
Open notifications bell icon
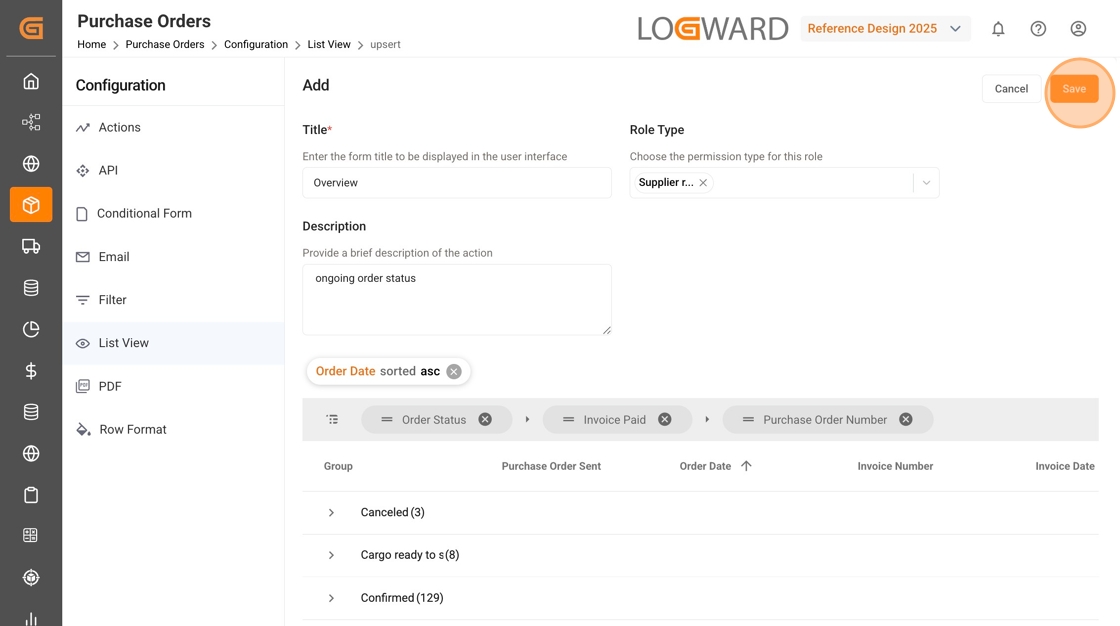[x=998, y=29]
